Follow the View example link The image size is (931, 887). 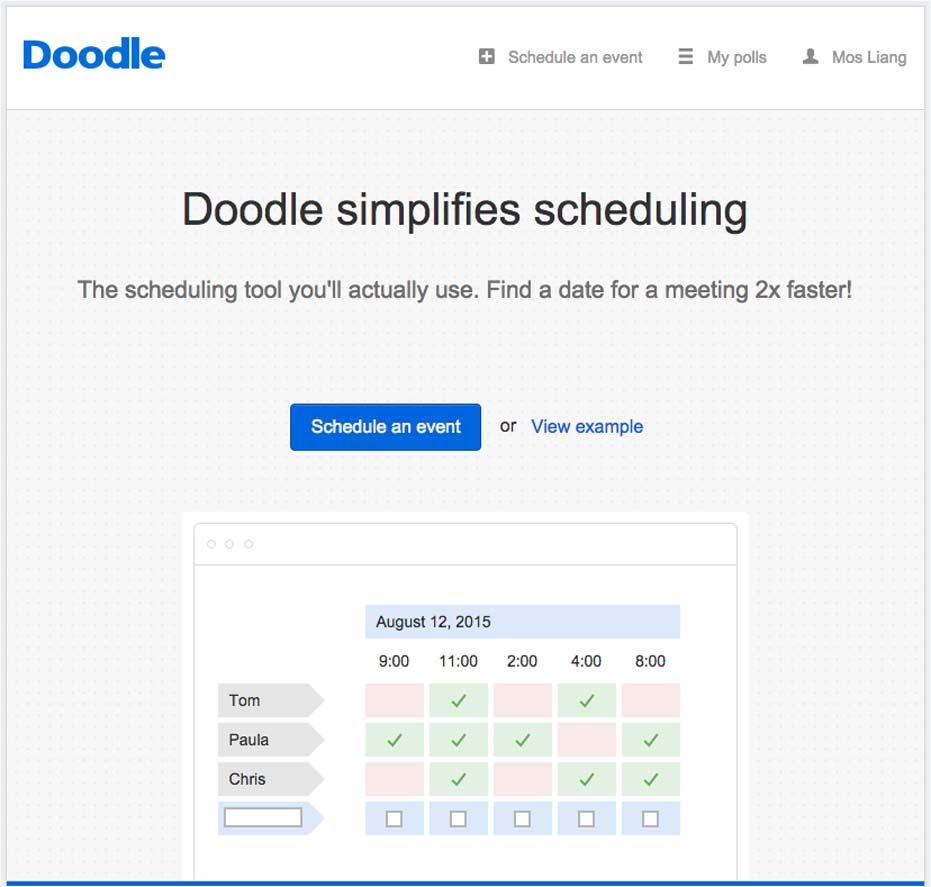pos(587,426)
